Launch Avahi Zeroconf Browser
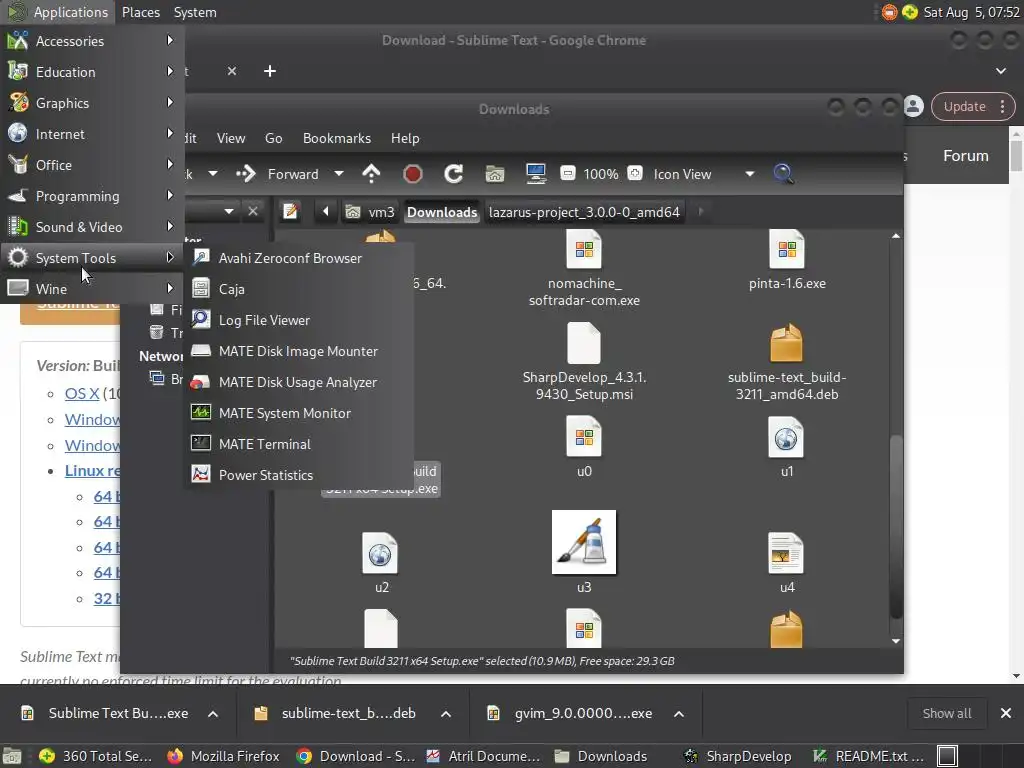1024x768 pixels. tap(299, 258)
